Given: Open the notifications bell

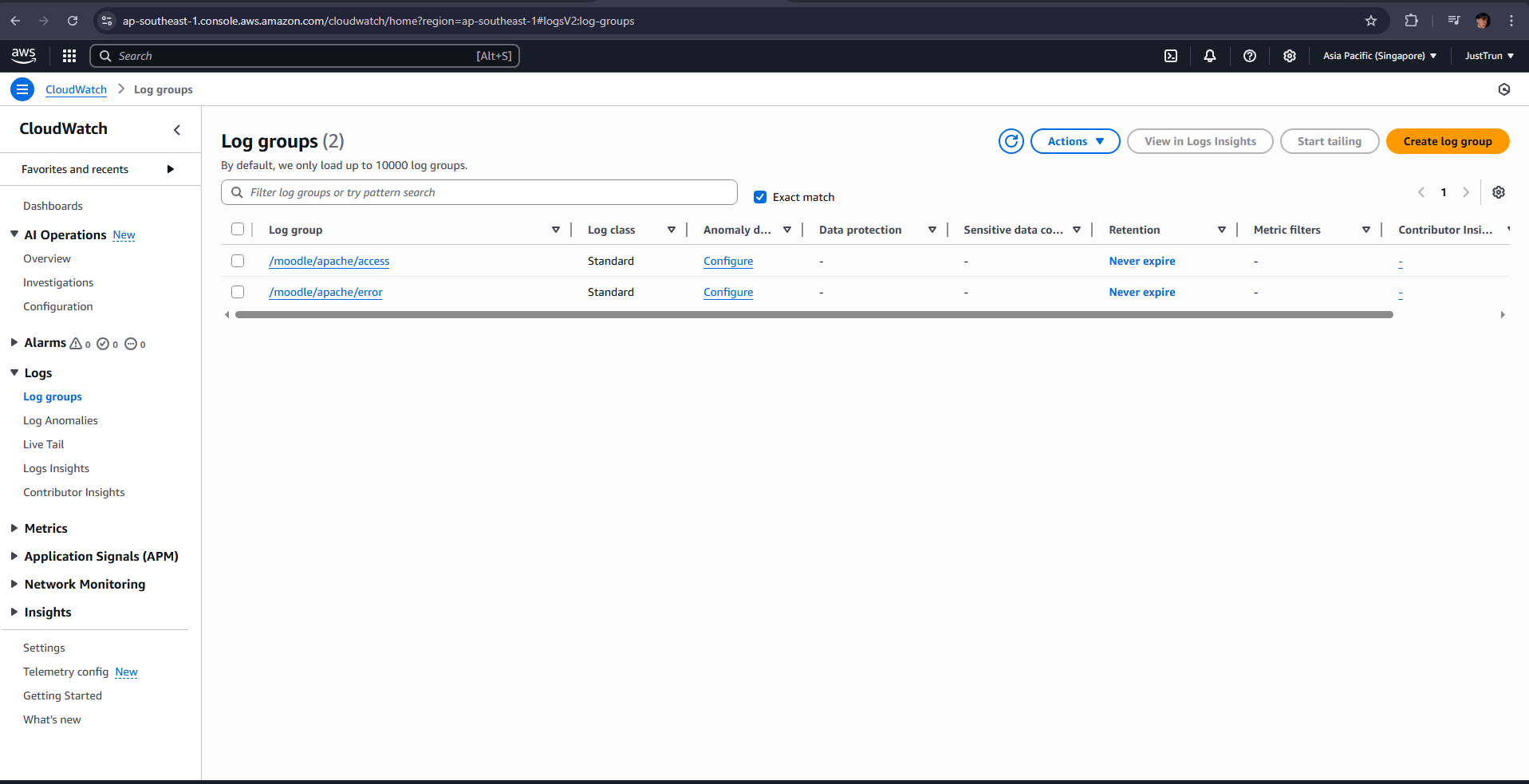Looking at the screenshot, I should tap(1210, 56).
